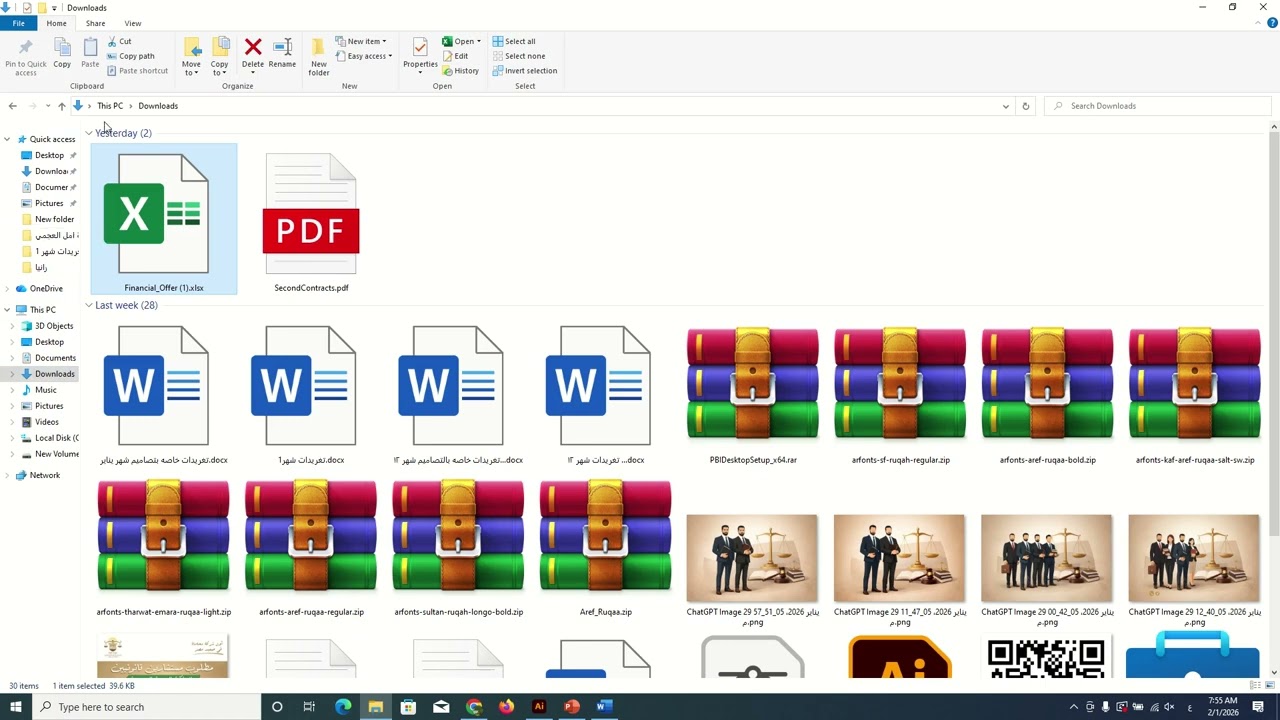
Task: Select Videos in navigation pane
Action: point(47,422)
